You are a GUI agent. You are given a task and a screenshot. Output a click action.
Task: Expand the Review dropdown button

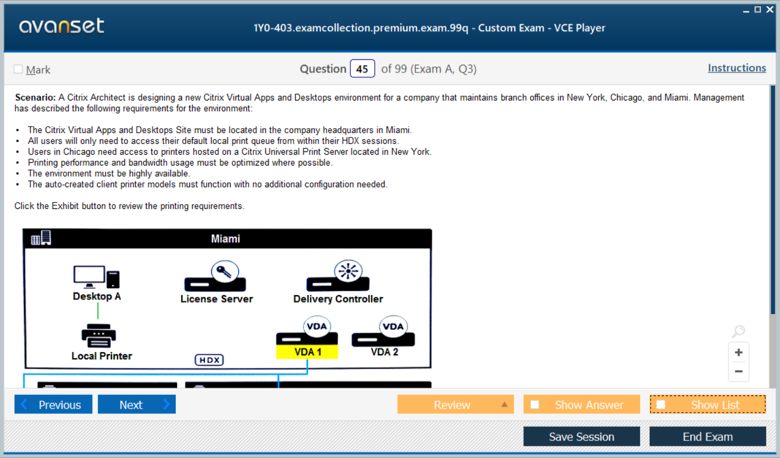(x=455, y=404)
